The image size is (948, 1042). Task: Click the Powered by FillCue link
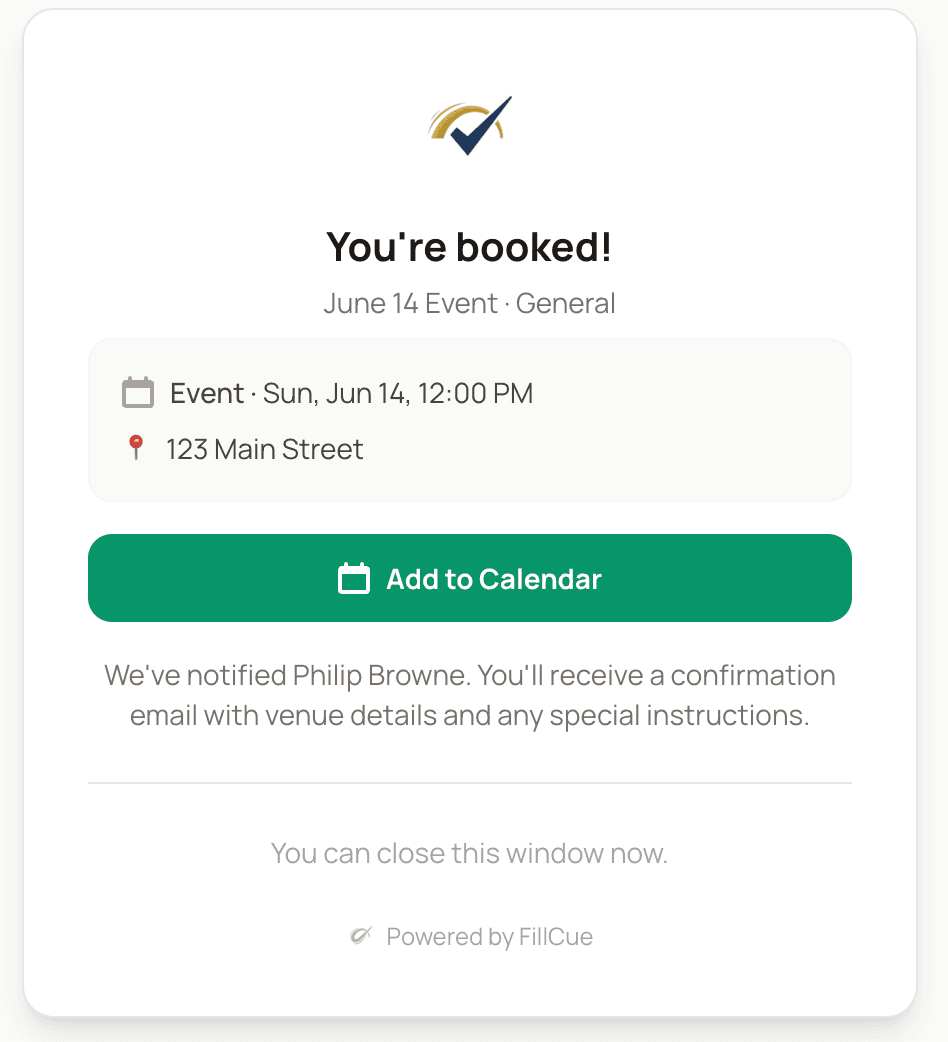point(489,936)
